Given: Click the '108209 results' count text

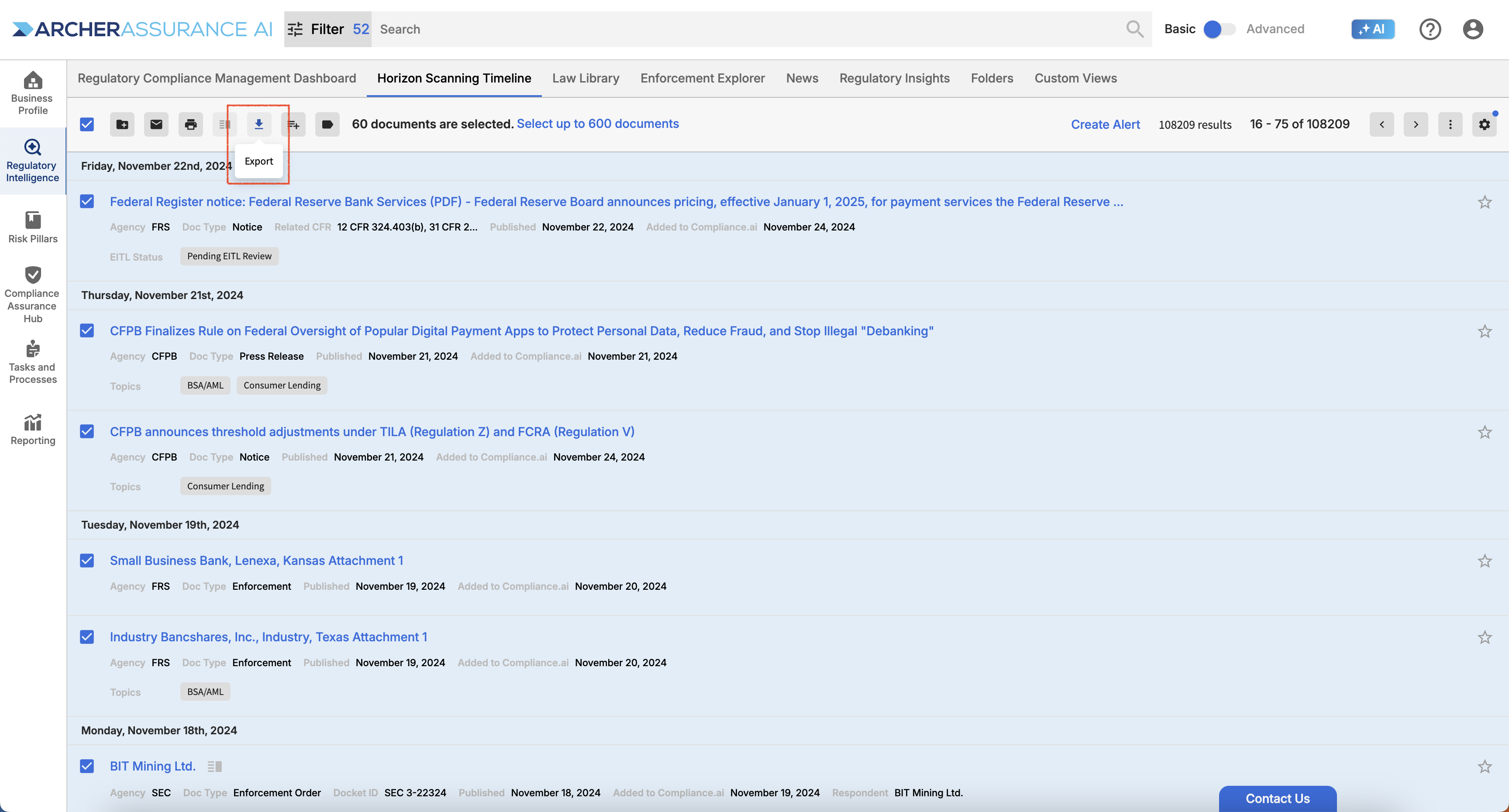Looking at the screenshot, I should point(1195,124).
